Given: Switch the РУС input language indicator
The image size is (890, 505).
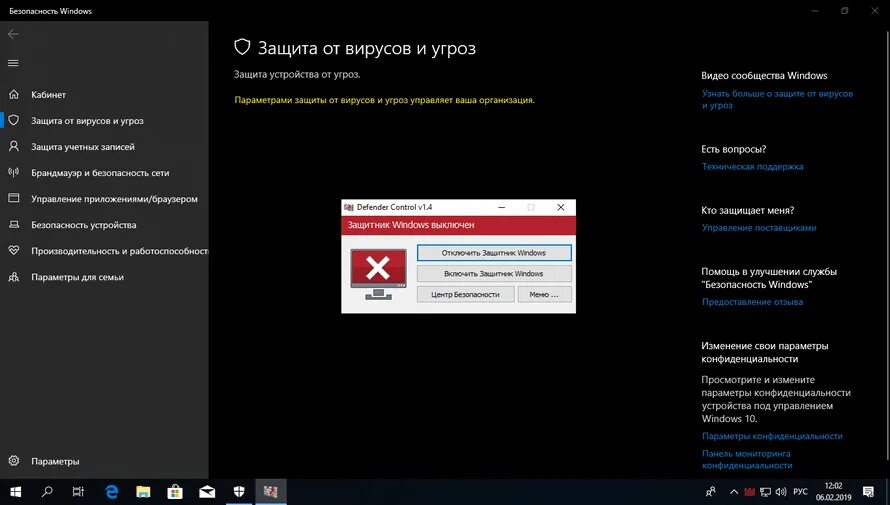Looking at the screenshot, I should (x=800, y=492).
